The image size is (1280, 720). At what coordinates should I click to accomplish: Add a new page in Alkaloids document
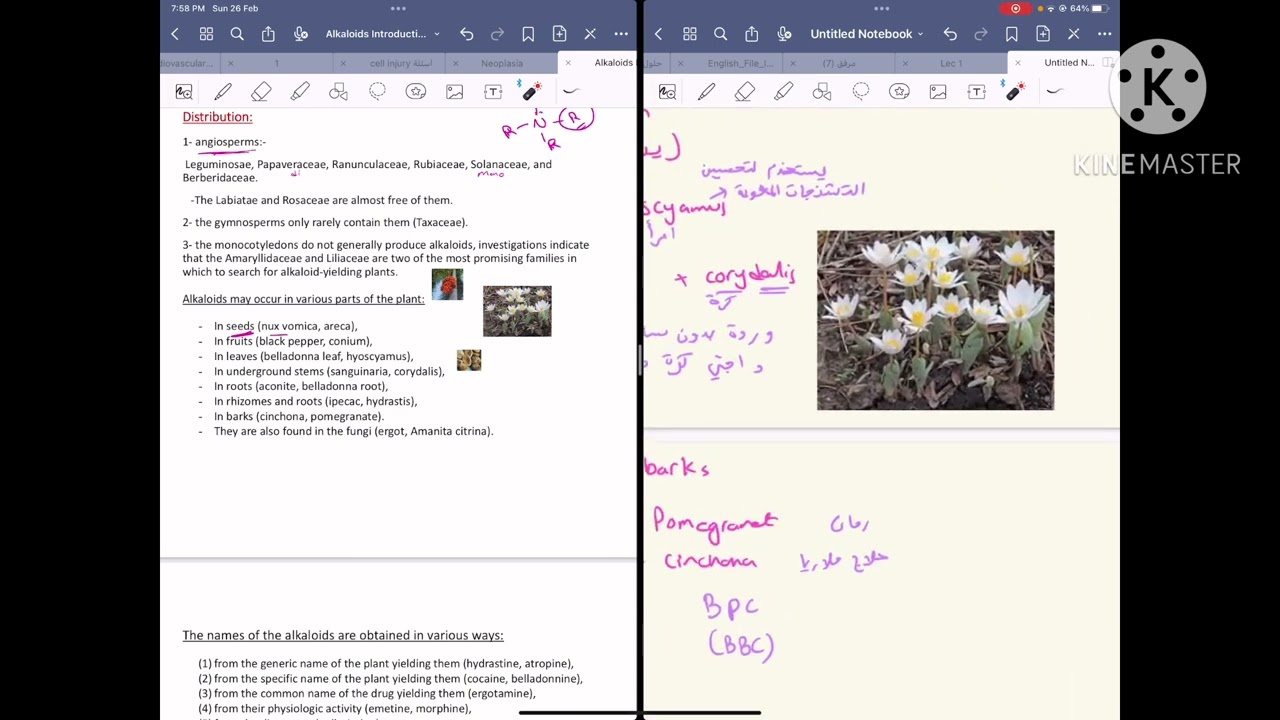[x=559, y=34]
